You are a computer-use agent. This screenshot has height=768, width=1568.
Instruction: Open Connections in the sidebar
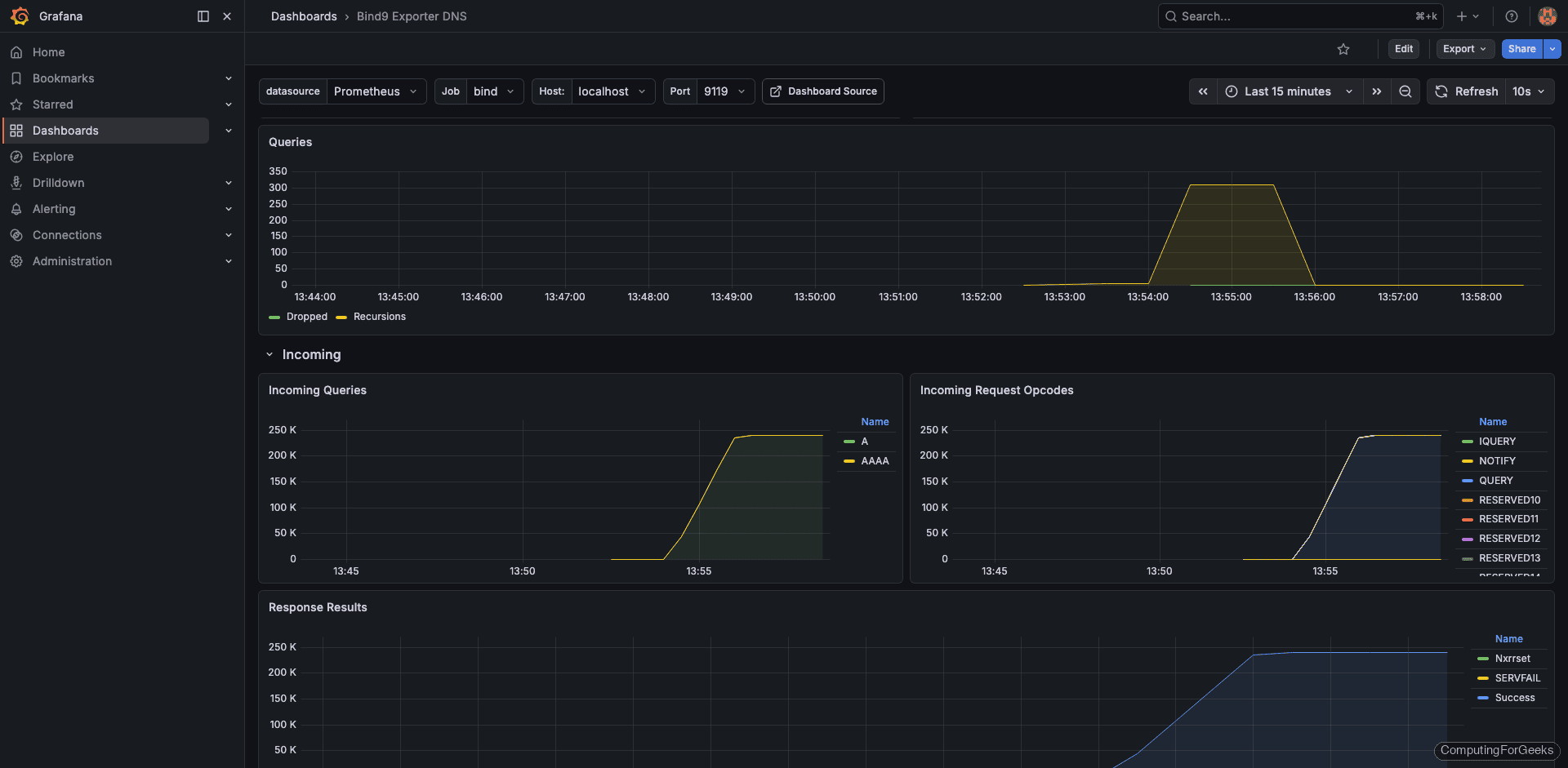point(66,234)
